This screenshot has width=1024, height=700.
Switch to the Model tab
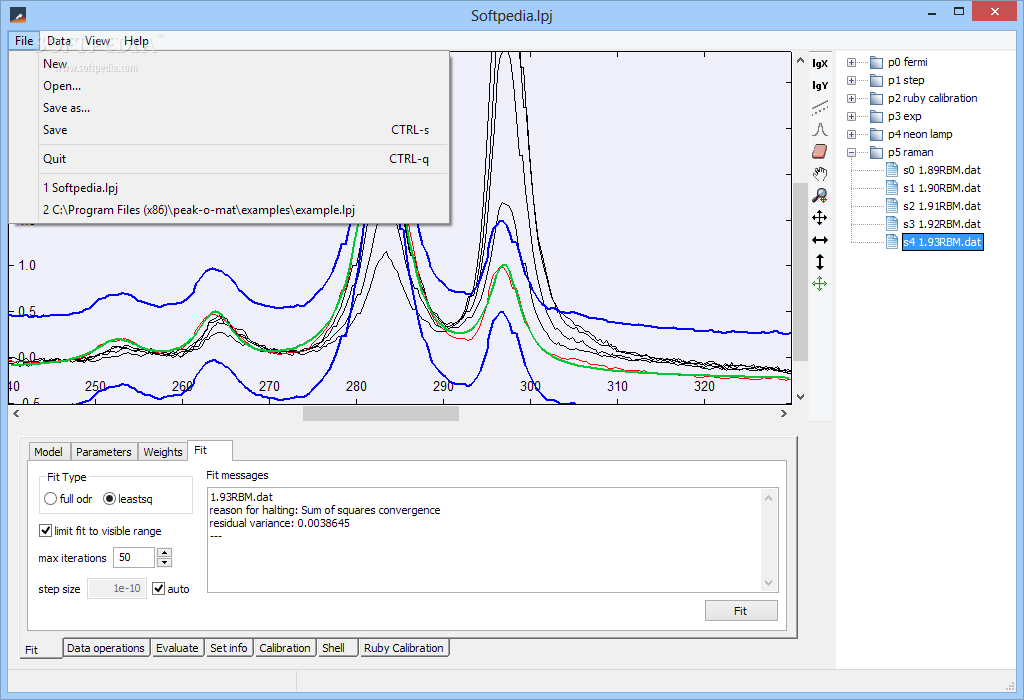[48, 452]
